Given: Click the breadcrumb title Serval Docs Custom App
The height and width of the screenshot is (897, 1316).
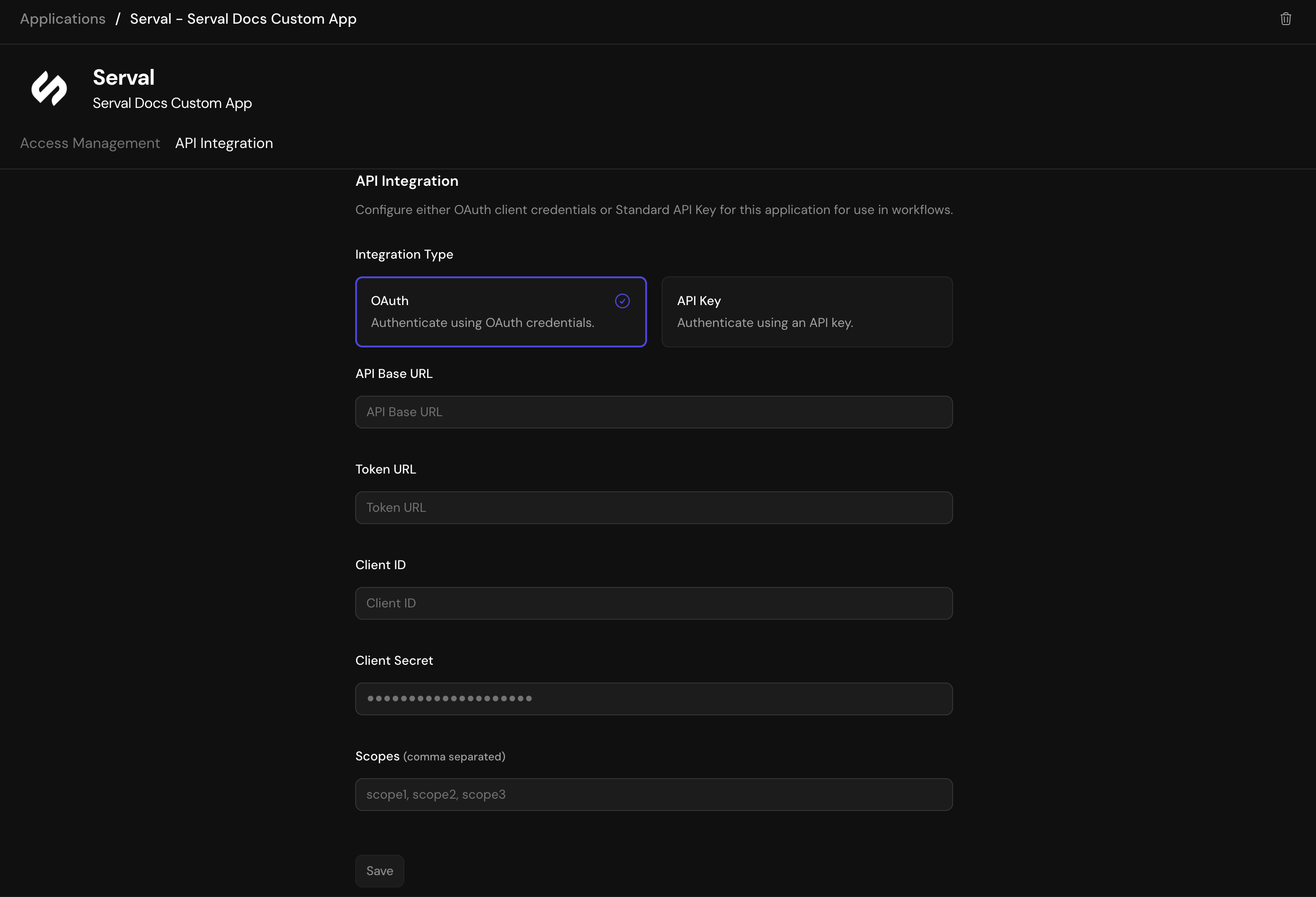Looking at the screenshot, I should [244, 19].
